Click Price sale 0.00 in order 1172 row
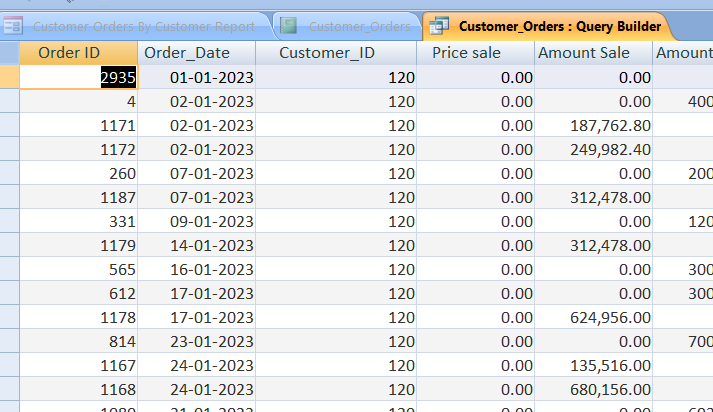 click(x=475, y=150)
